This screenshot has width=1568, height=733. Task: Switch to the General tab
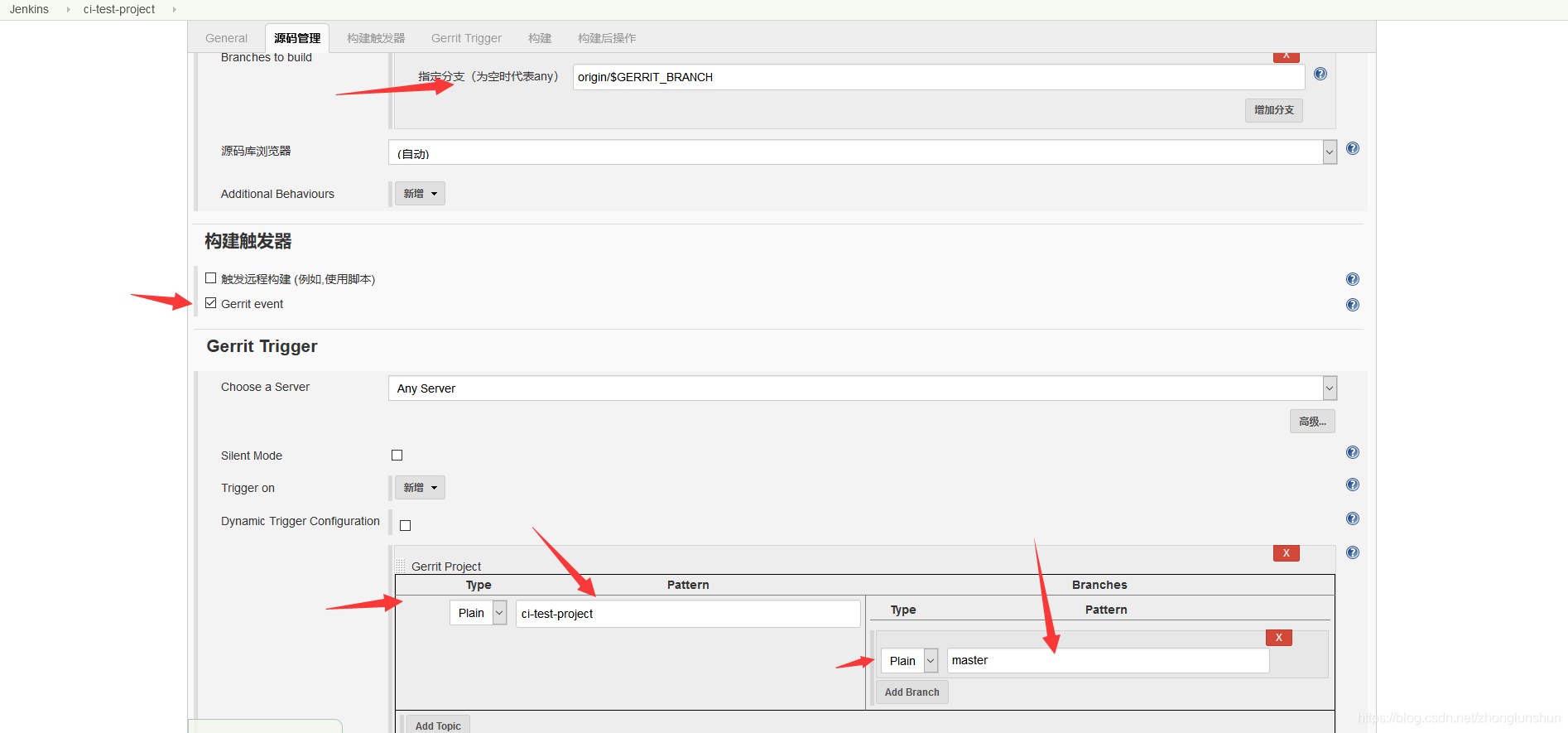[x=226, y=38]
